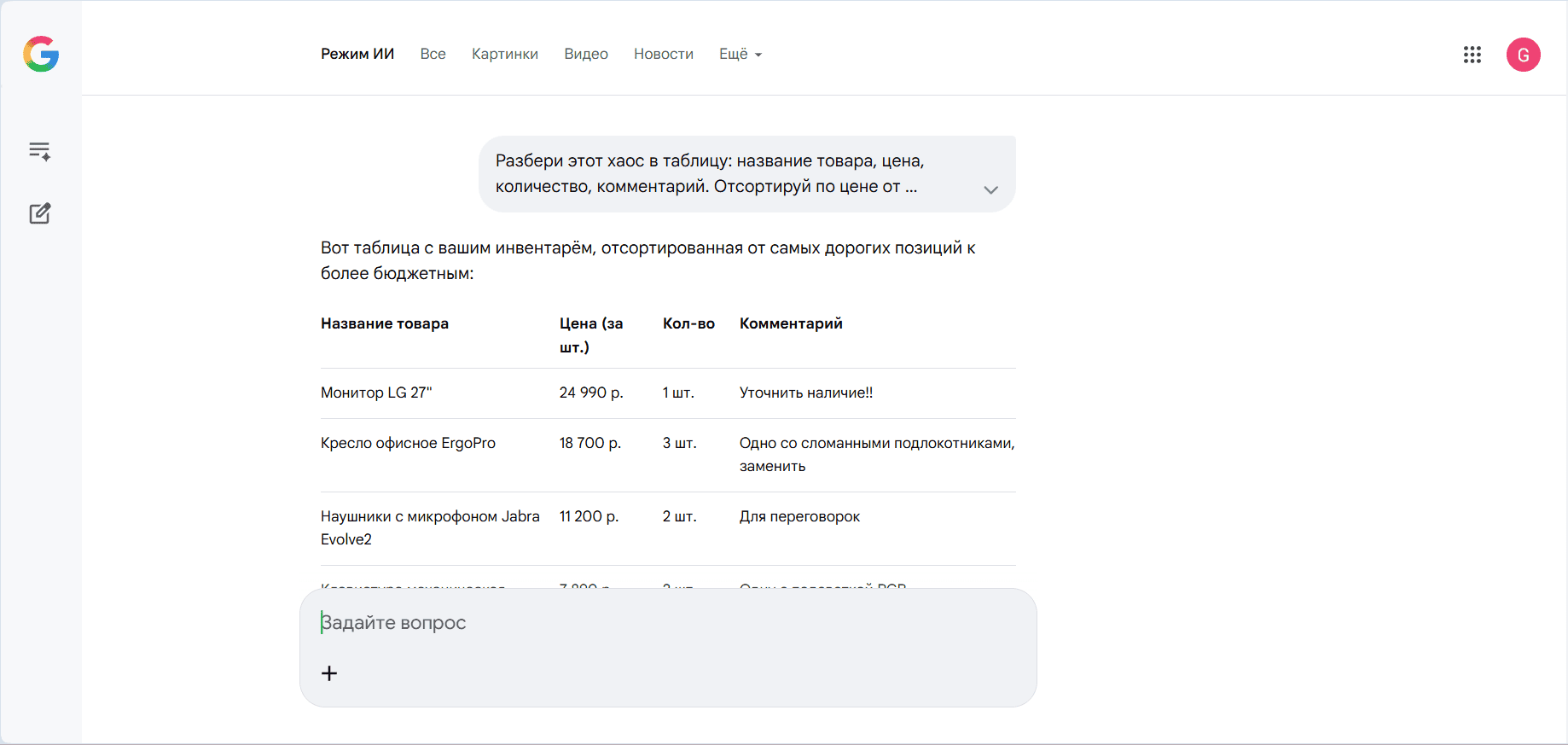This screenshot has height=745, width=1568.
Task: Select the 11 200 р. price cell
Action: point(589,516)
